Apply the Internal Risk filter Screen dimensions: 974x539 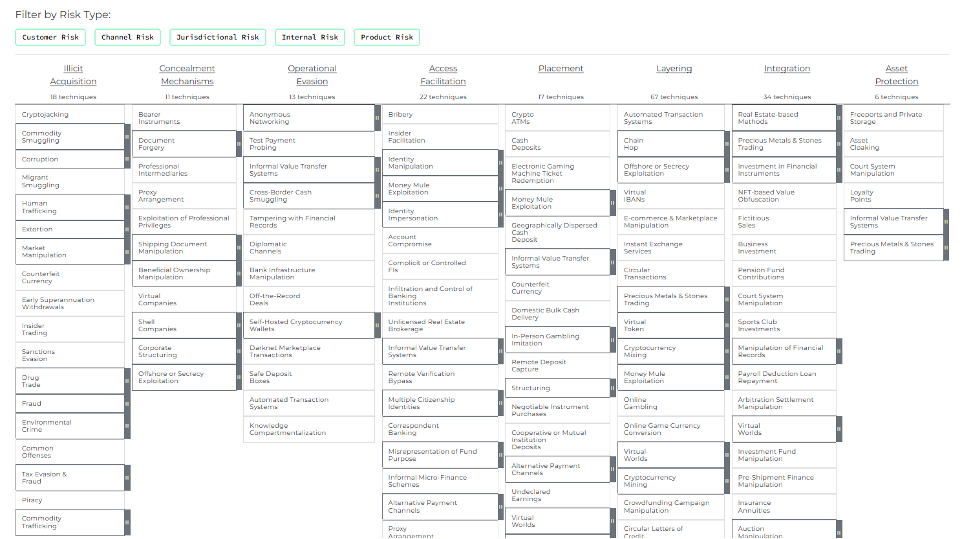click(x=309, y=37)
